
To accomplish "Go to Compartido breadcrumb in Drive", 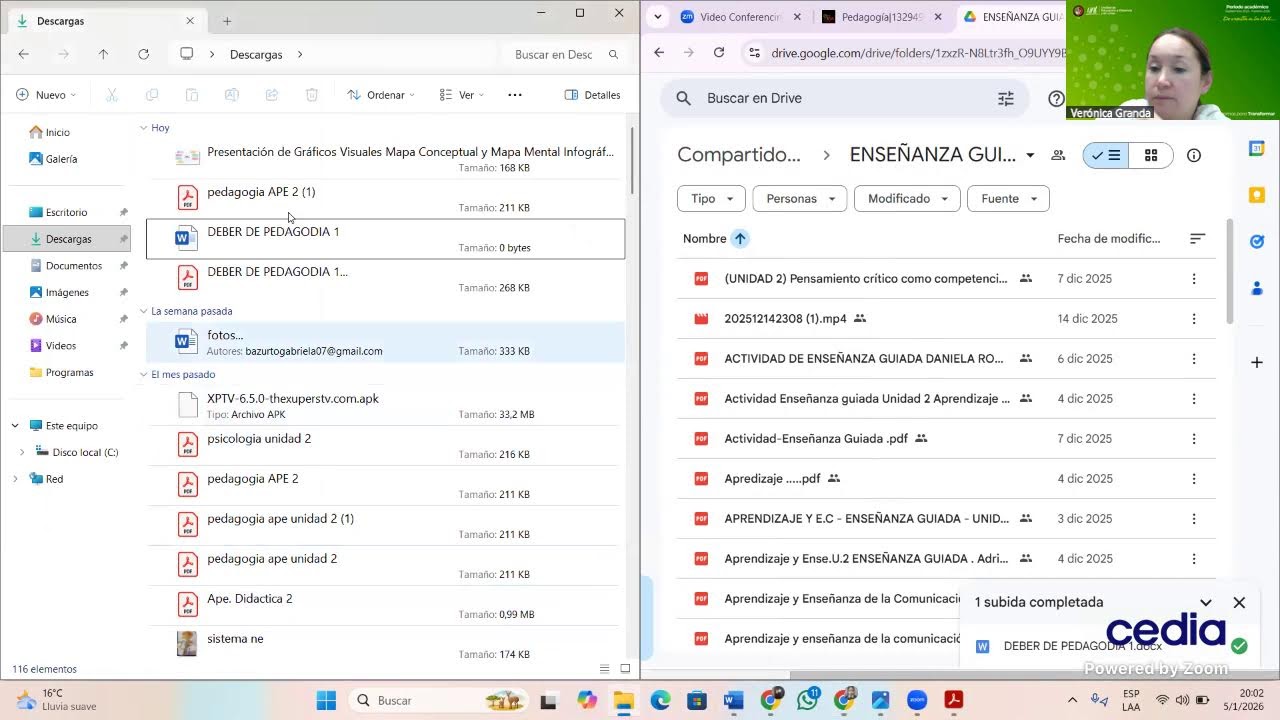I will 739,155.
